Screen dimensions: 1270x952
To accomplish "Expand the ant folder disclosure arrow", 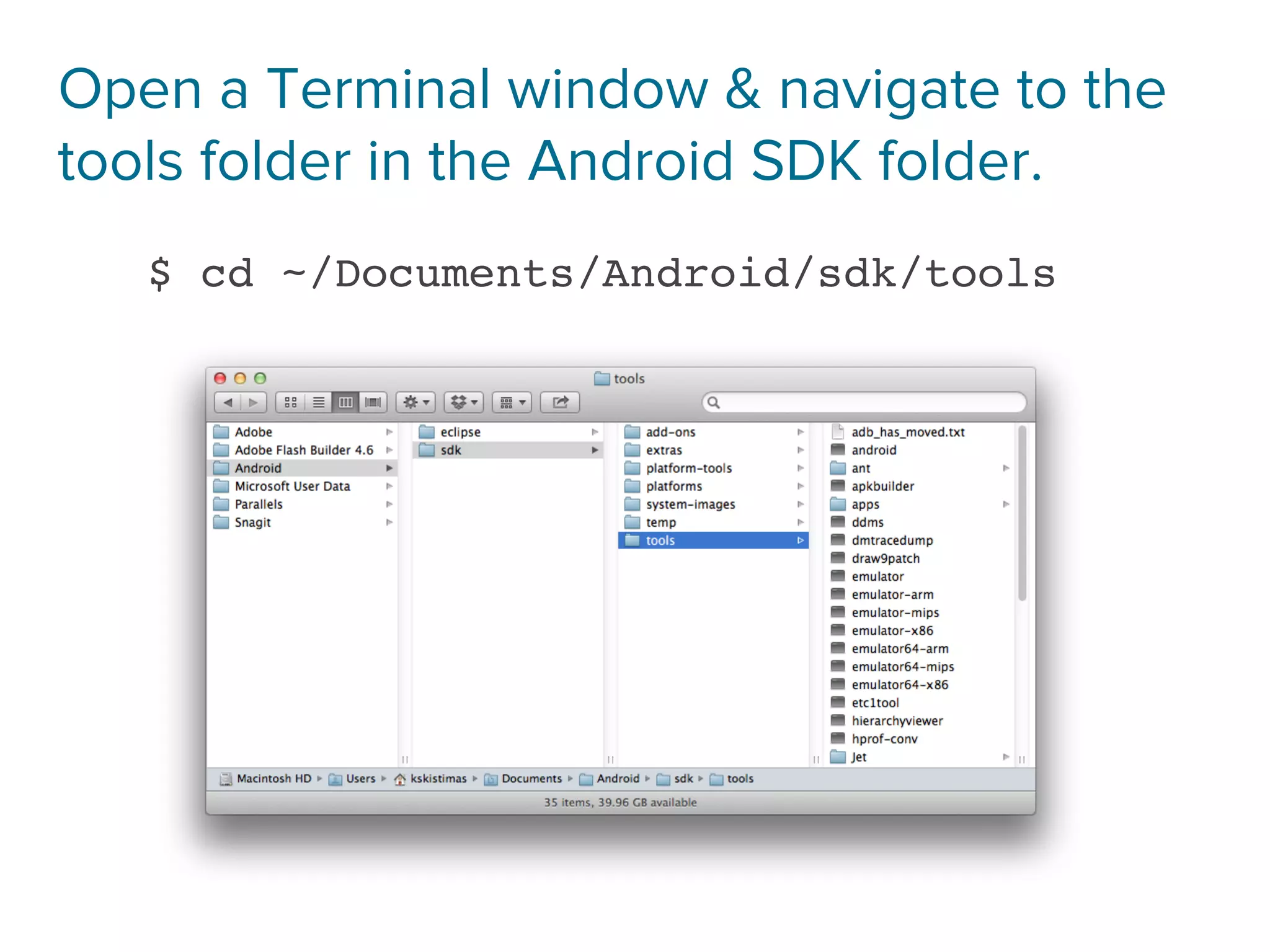I will (x=1006, y=468).
